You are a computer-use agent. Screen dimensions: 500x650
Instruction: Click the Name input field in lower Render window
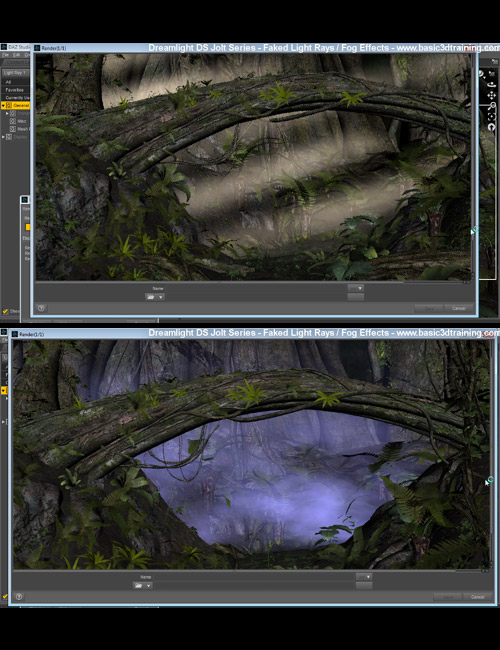click(x=254, y=577)
